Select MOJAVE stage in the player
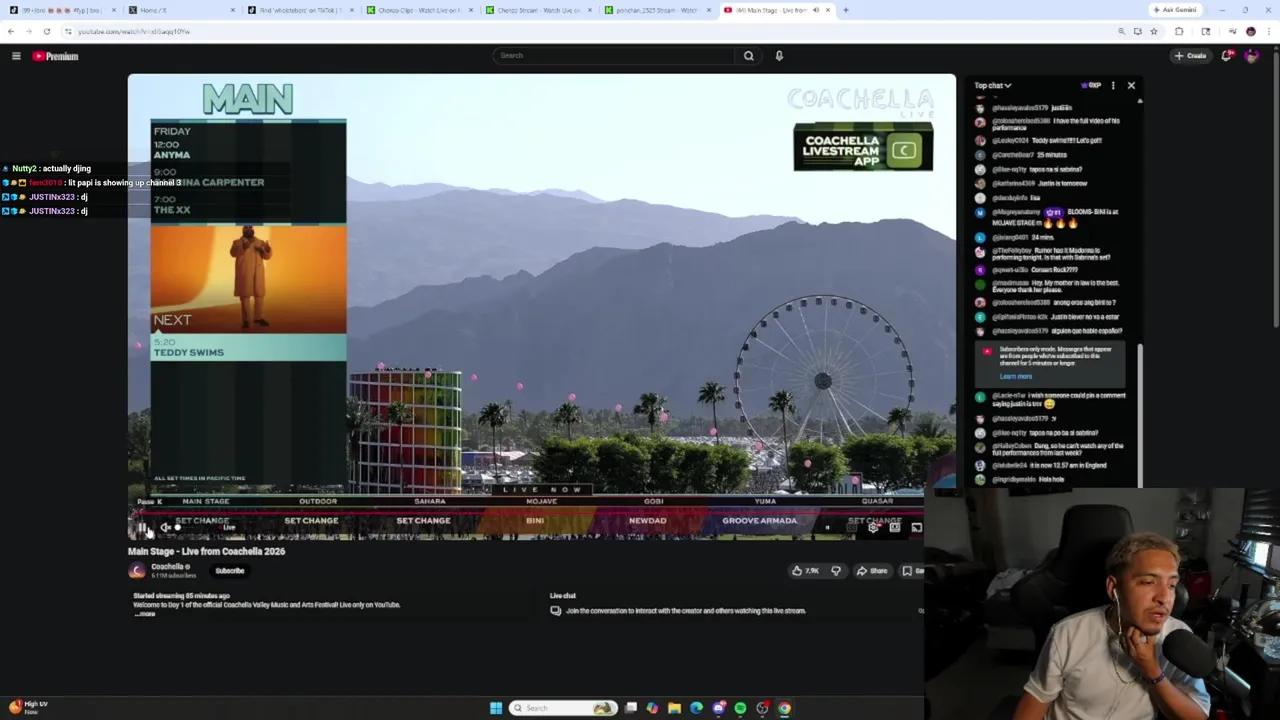The height and width of the screenshot is (720, 1280). (542, 501)
